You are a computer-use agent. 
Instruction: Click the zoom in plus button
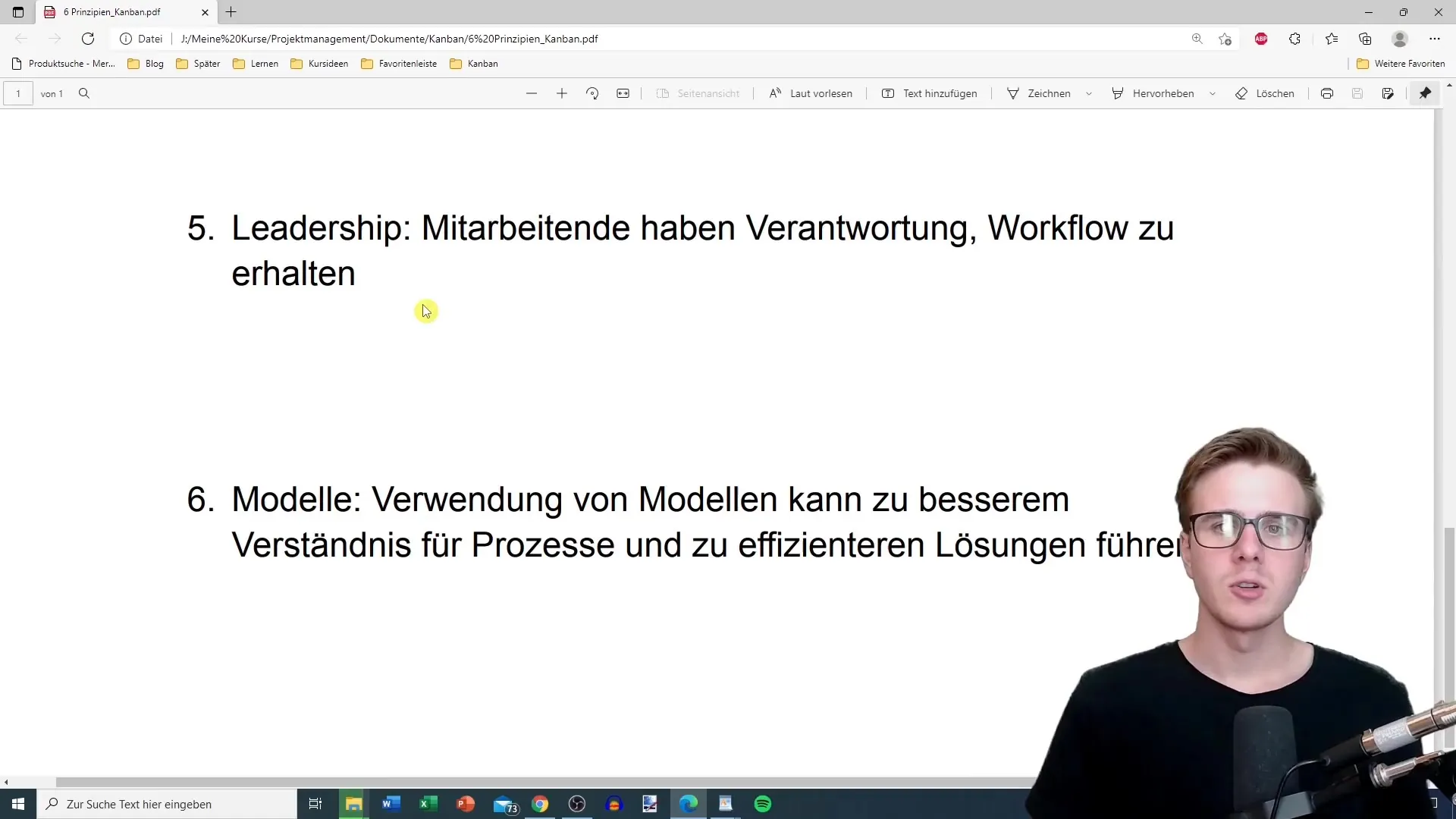pyautogui.click(x=562, y=93)
